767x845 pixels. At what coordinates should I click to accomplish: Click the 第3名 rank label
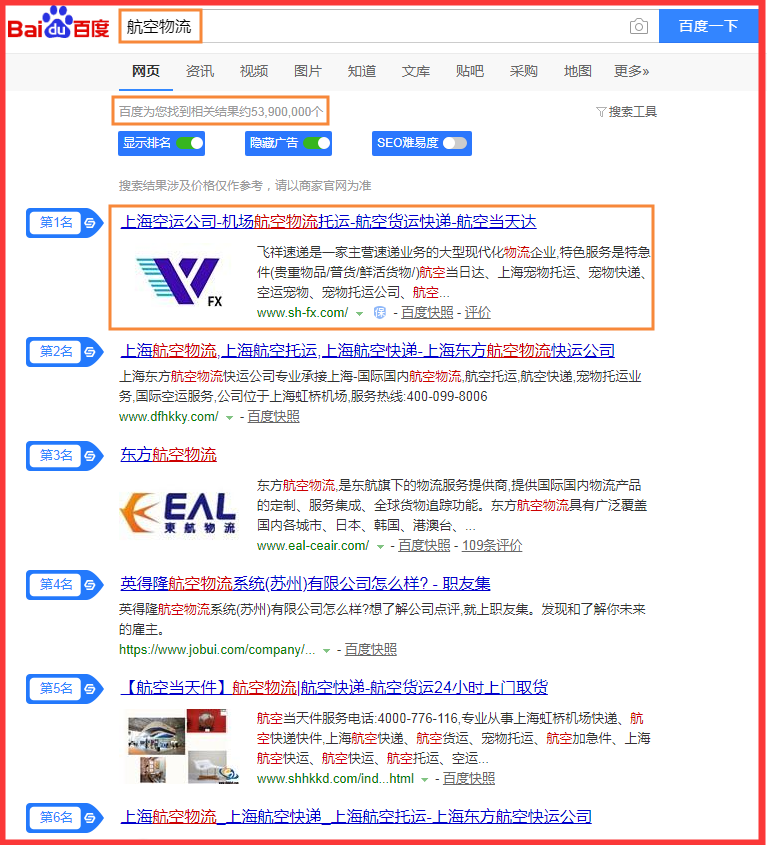[x=56, y=456]
